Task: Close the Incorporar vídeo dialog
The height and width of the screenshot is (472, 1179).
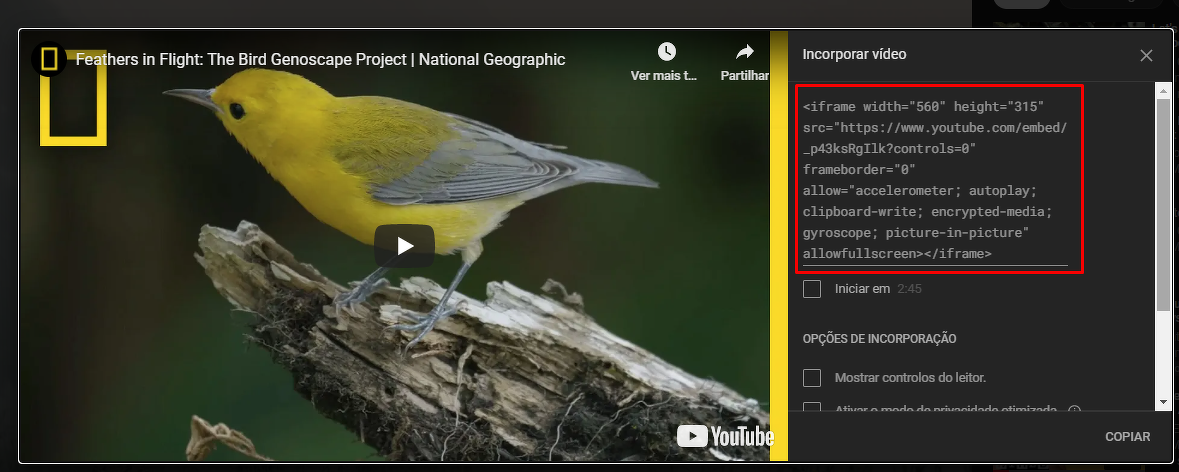Action: coord(1146,55)
